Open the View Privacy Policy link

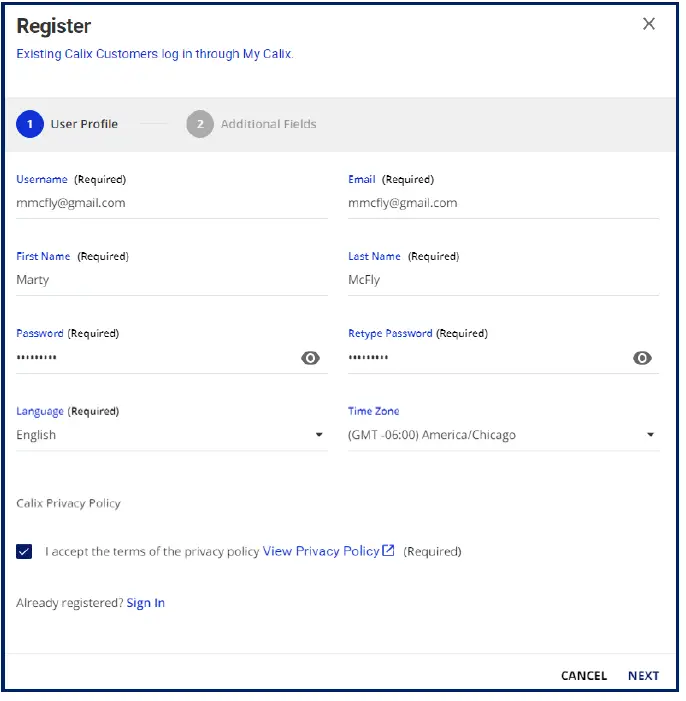click(320, 551)
